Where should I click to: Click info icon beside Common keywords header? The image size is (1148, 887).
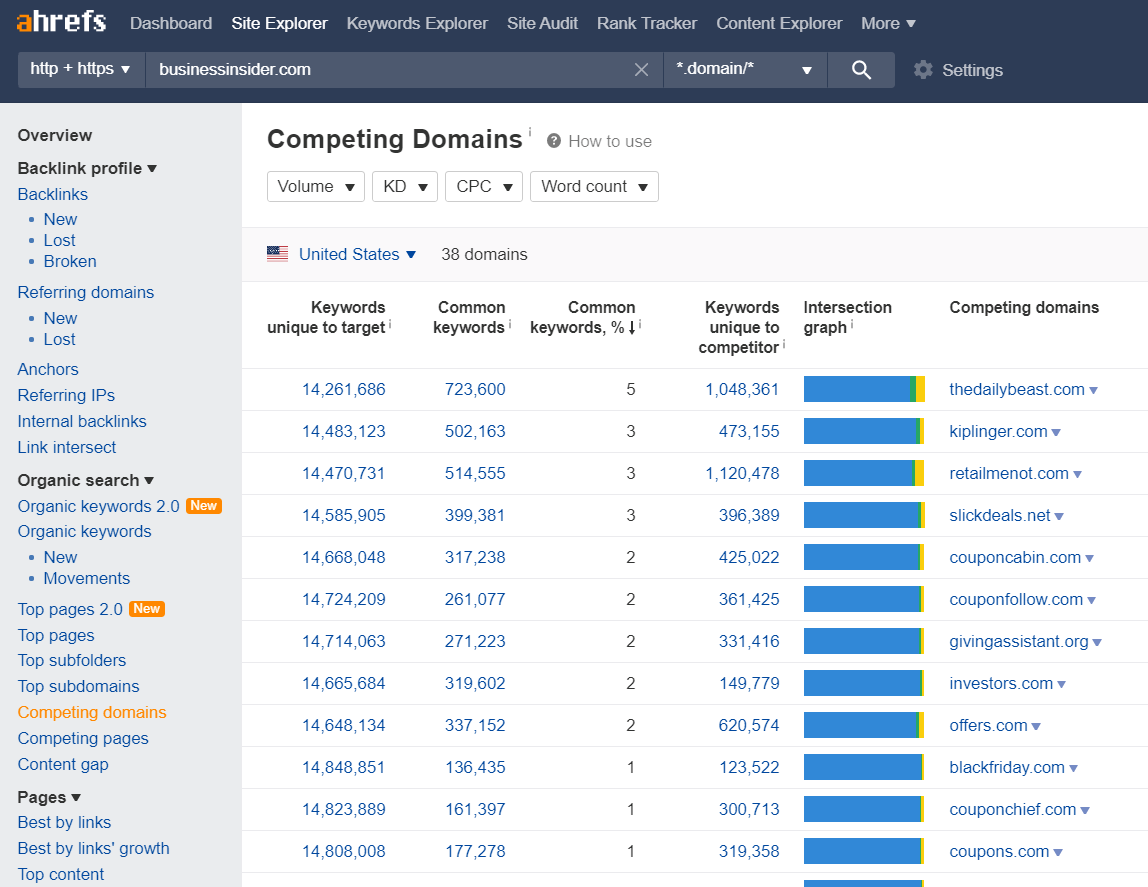[510, 323]
